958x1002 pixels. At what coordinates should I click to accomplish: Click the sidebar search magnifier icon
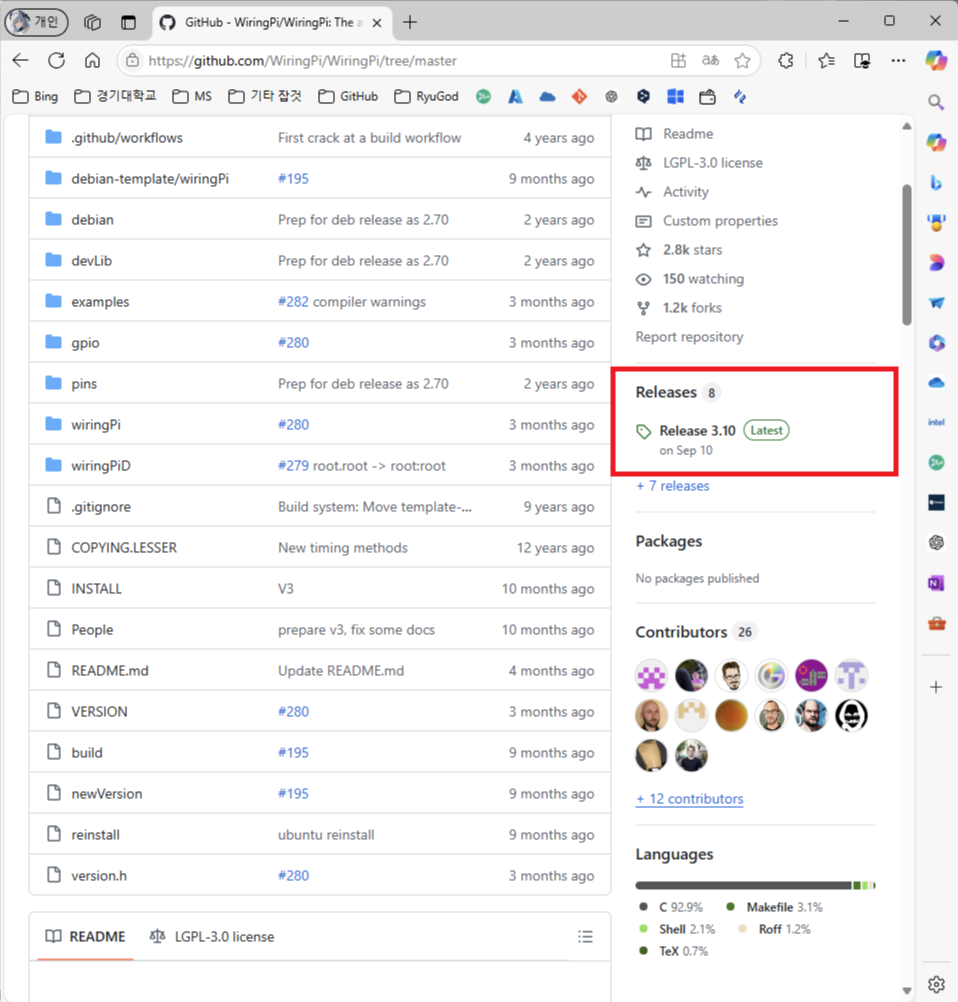tap(936, 102)
